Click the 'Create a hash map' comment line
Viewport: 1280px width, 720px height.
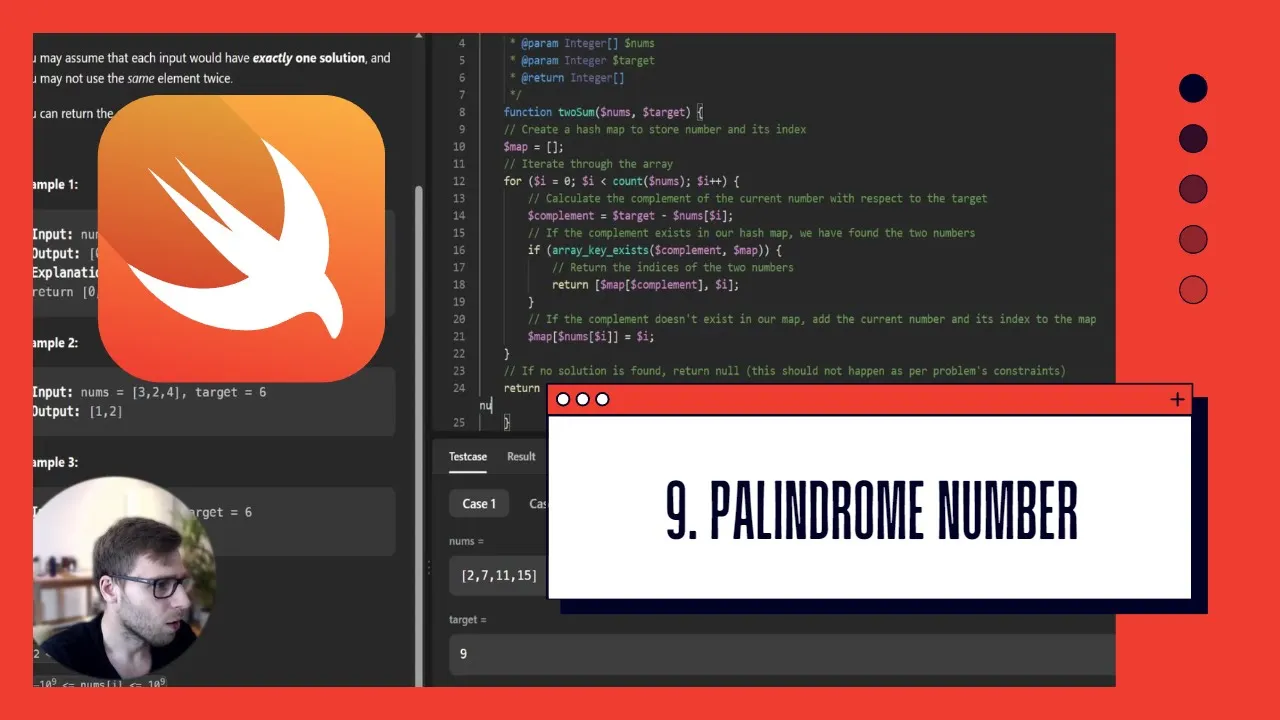coord(655,129)
